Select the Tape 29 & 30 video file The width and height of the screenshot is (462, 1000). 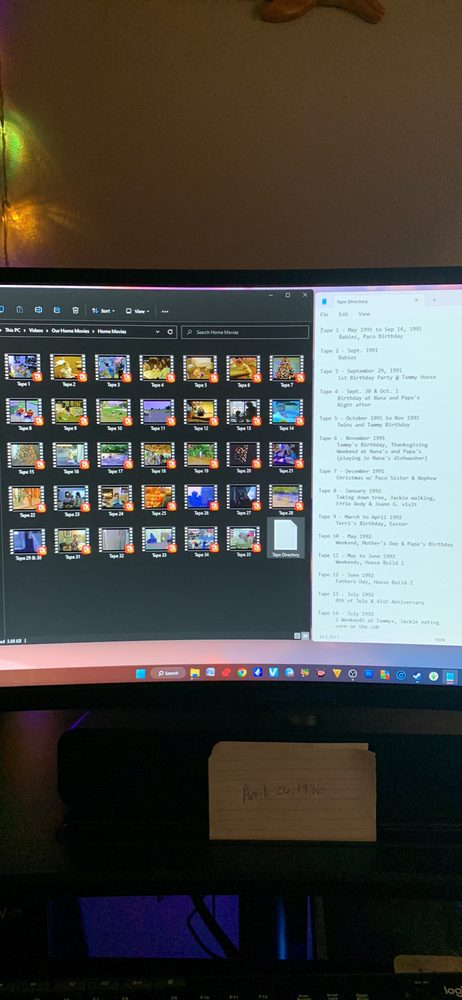29,542
